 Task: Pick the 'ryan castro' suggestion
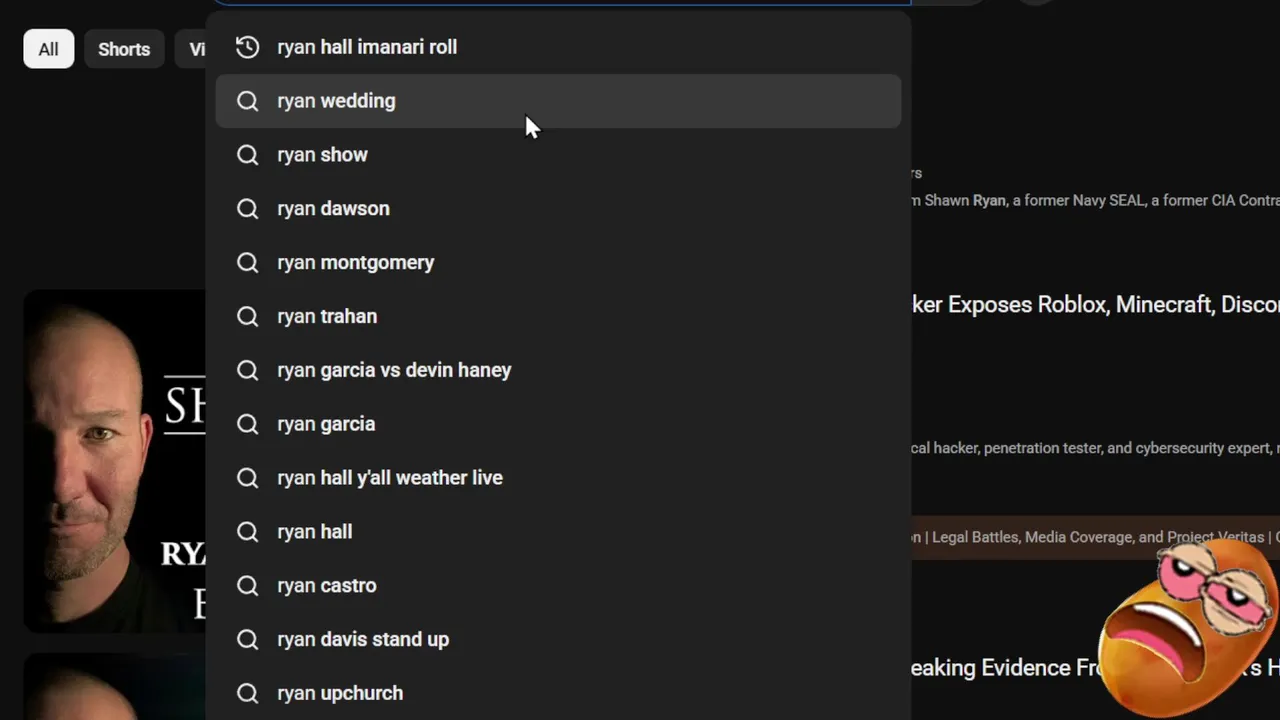558,586
